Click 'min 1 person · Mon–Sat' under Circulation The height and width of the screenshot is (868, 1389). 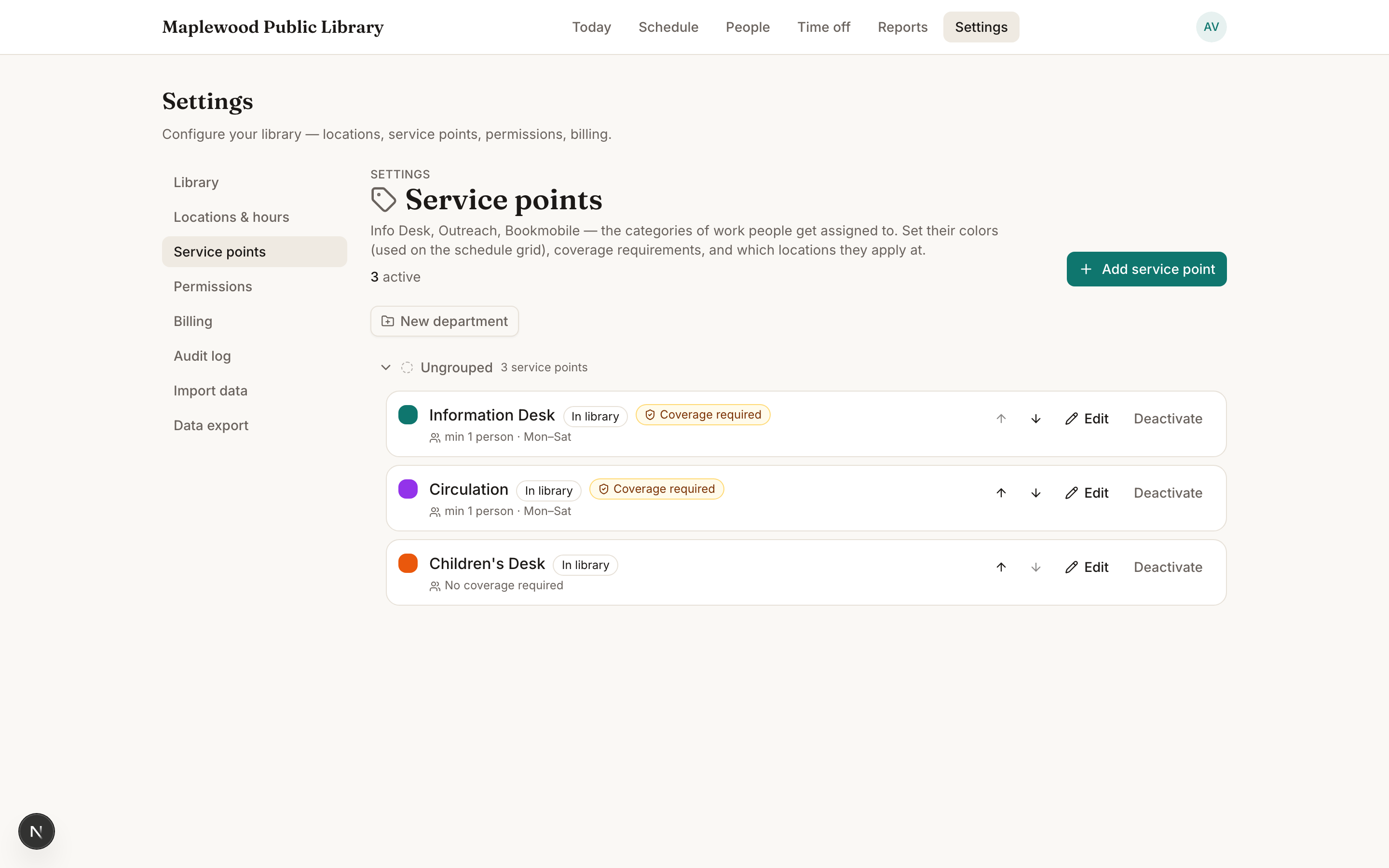507,511
